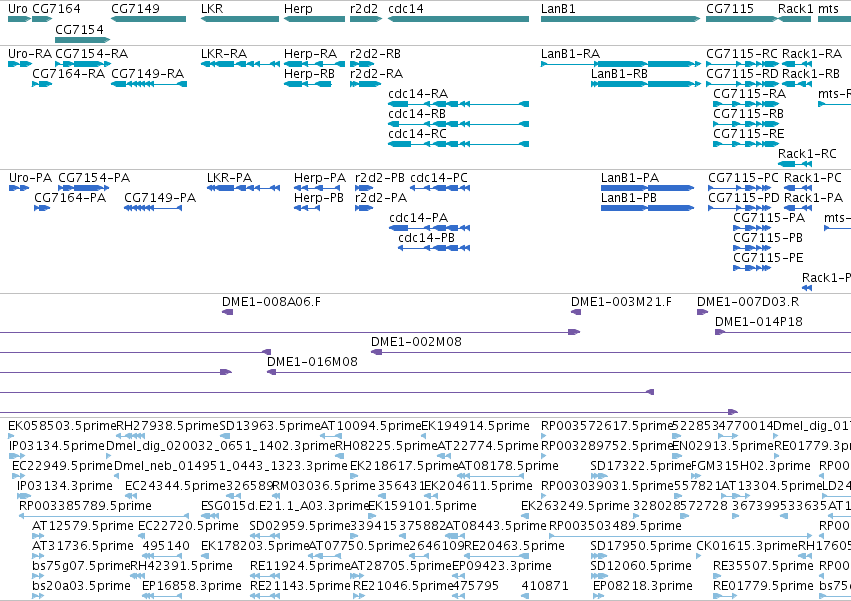This screenshot has width=851, height=601.
Task: Select the cdc14 gene bar
Action: pyautogui.click(x=459, y=19)
